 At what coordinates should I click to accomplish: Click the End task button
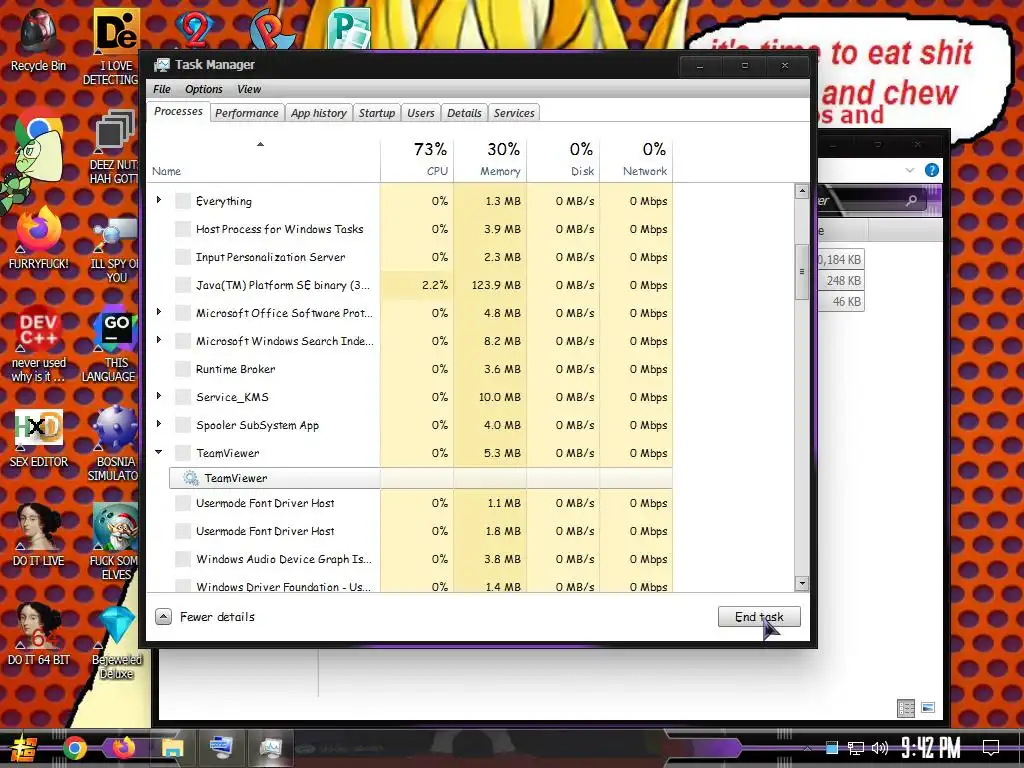pos(759,616)
